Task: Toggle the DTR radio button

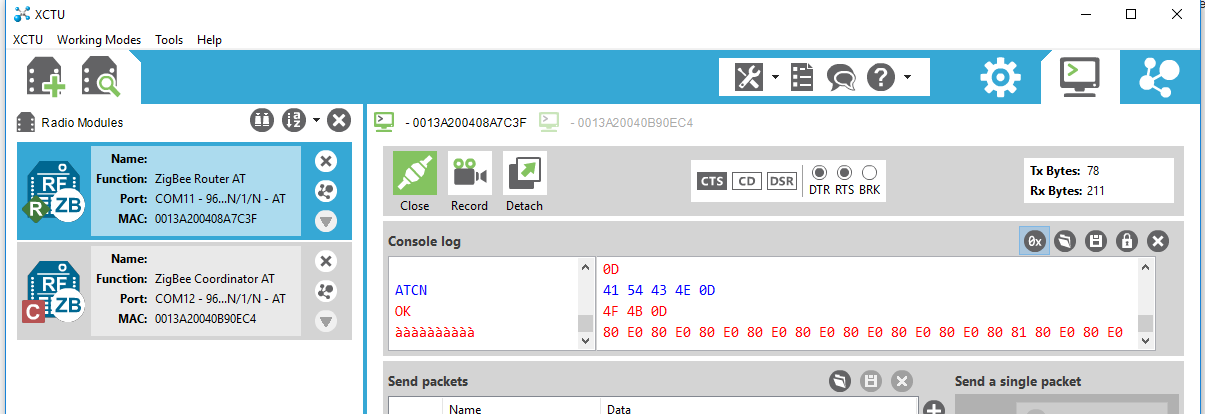Action: coord(818,172)
